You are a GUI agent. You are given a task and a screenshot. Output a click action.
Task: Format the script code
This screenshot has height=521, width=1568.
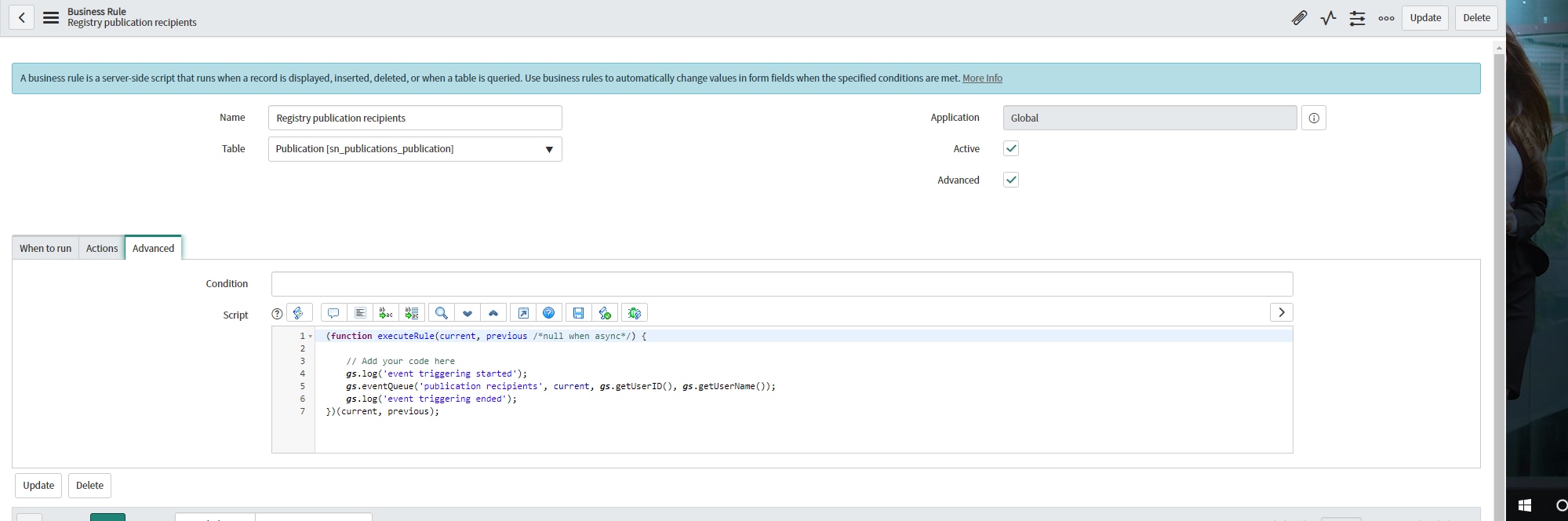360,313
